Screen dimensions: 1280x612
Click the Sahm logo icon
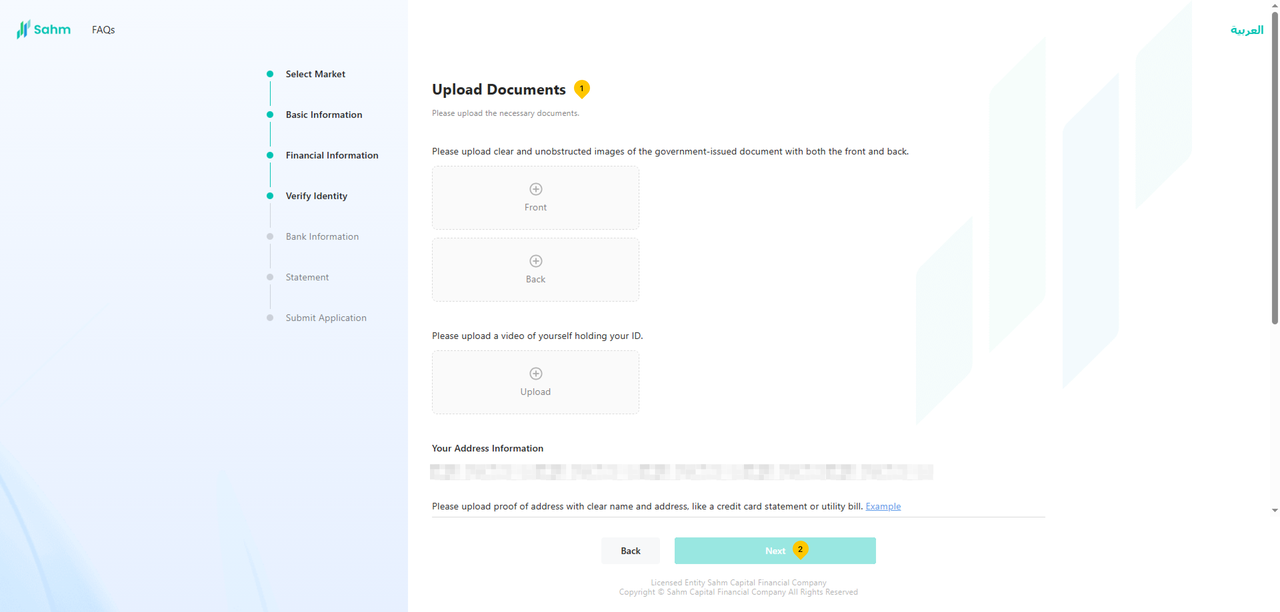click(x=24, y=30)
